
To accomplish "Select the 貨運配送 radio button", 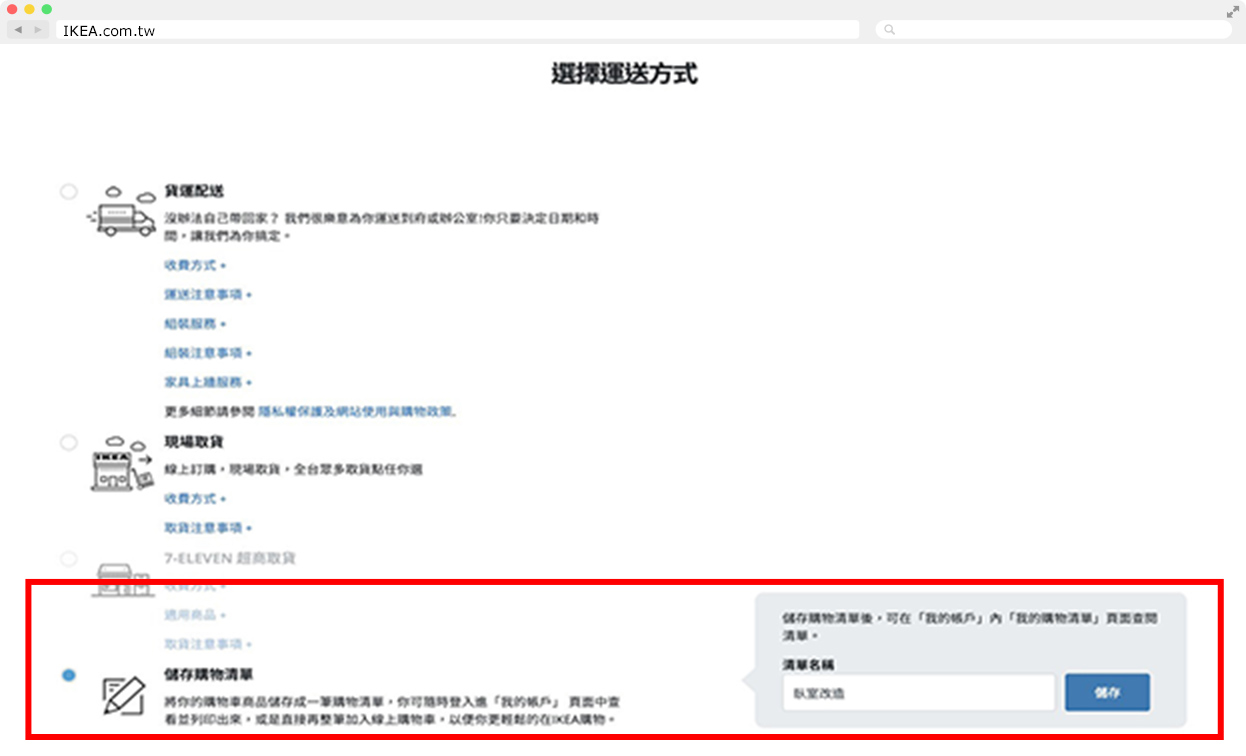I will click(x=68, y=191).
